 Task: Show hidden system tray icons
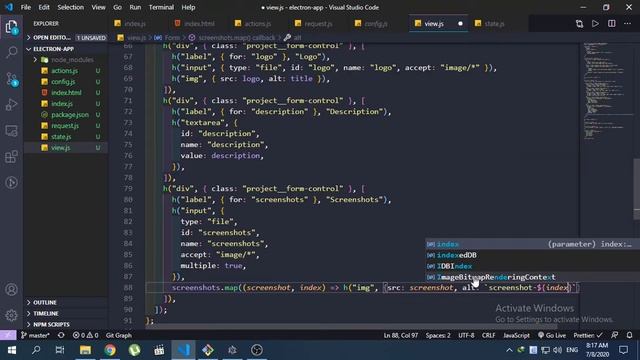click(509, 350)
